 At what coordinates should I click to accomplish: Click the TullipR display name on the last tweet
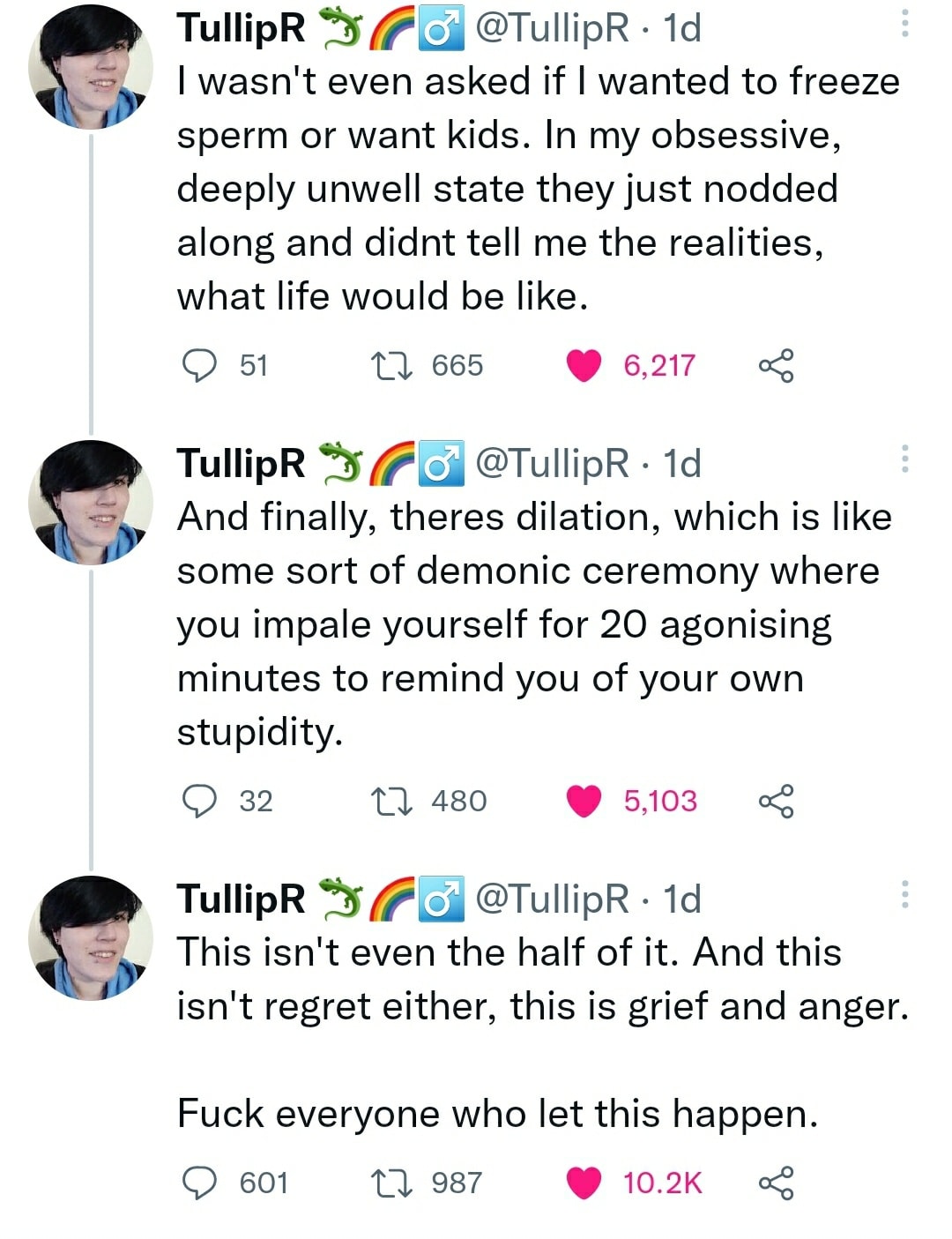(241, 899)
